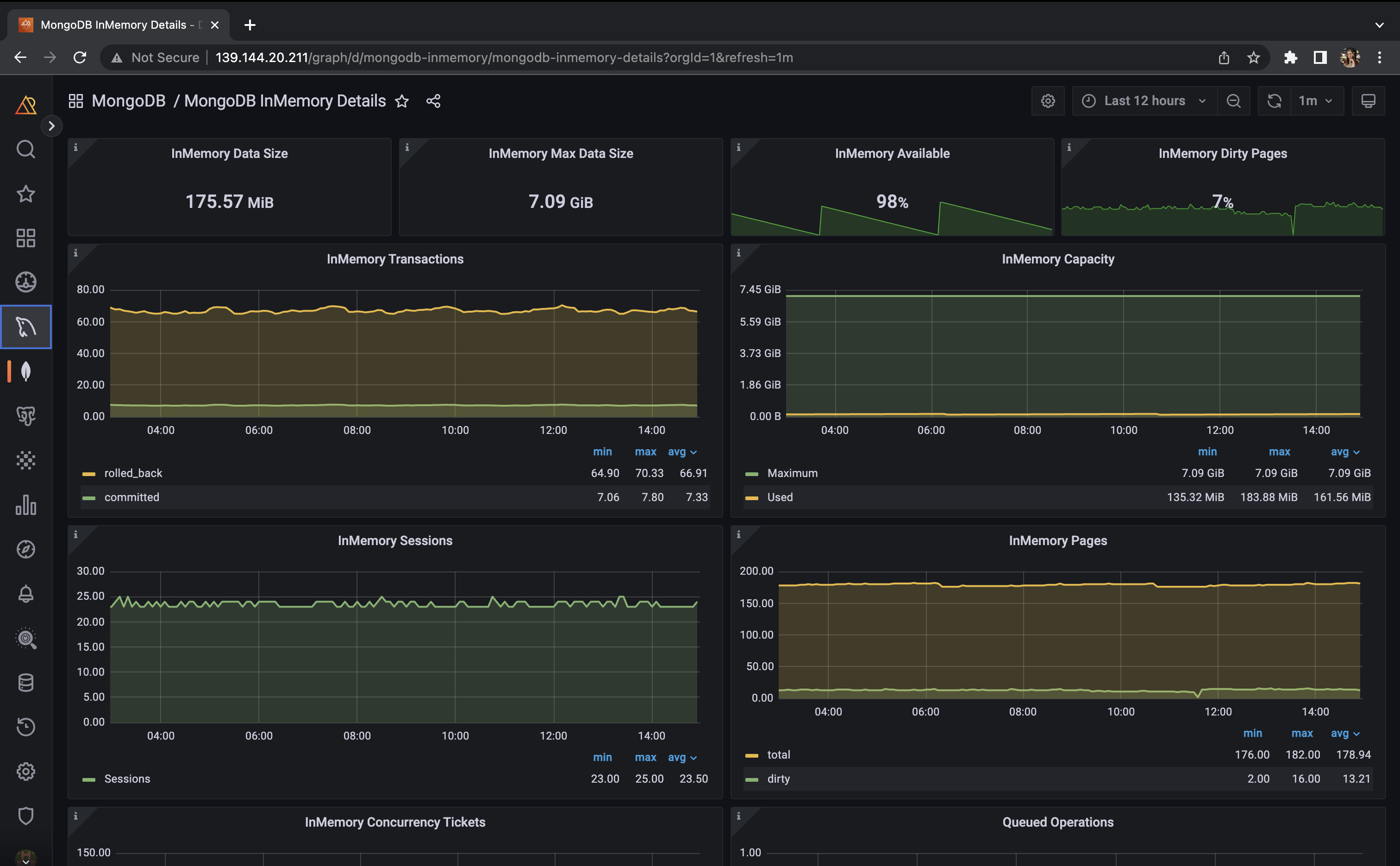1400x866 pixels.
Task: Show info icon on InMemory Capacity panel
Action: pyautogui.click(x=738, y=252)
